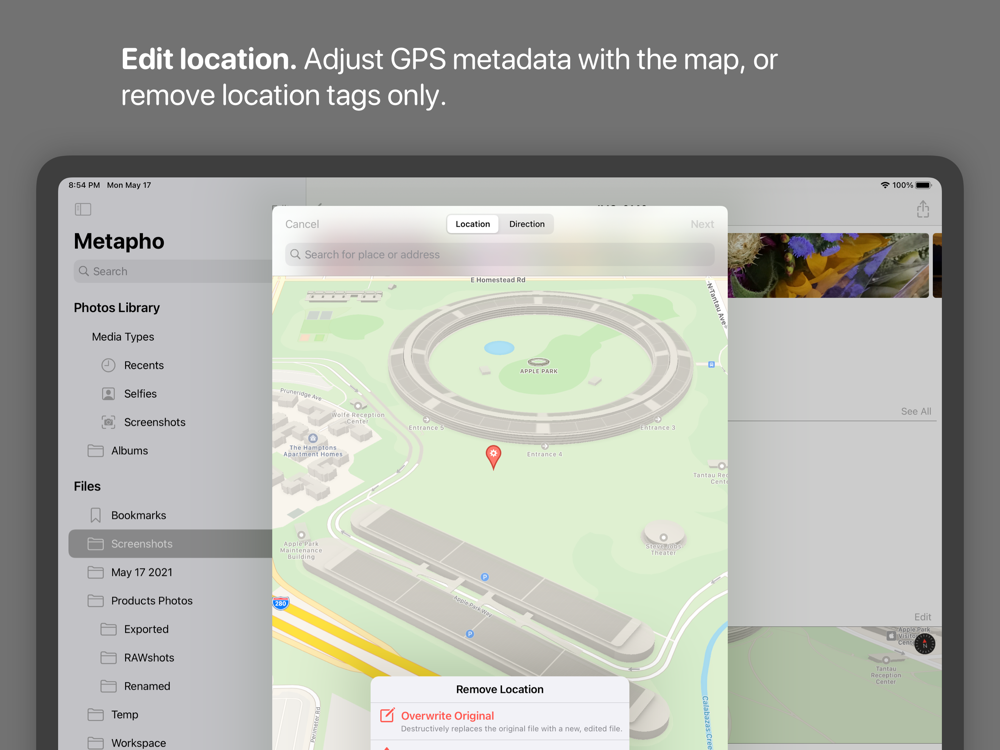Image resolution: width=1000 pixels, height=750 pixels.
Task: Click the 'Entrance 4' map label
Action: [x=545, y=454]
